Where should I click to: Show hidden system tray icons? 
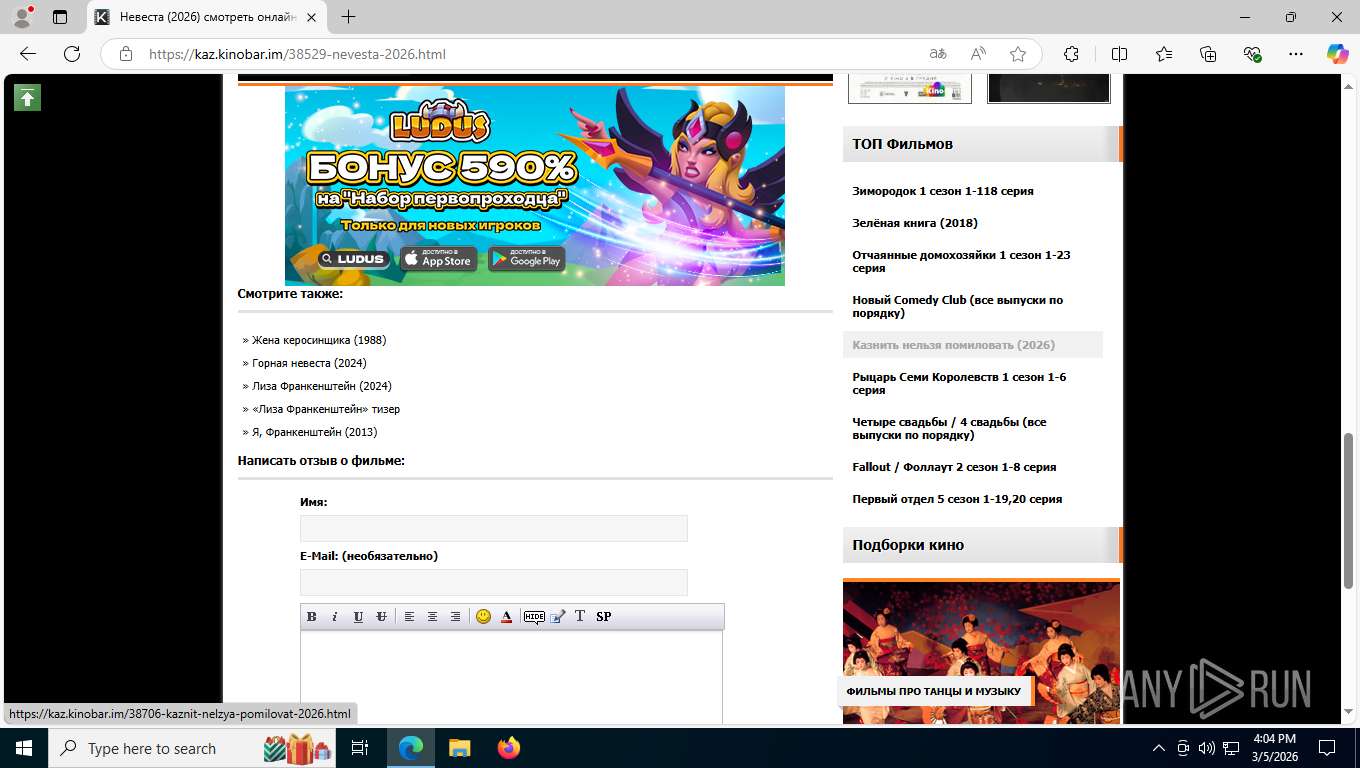(x=1159, y=748)
